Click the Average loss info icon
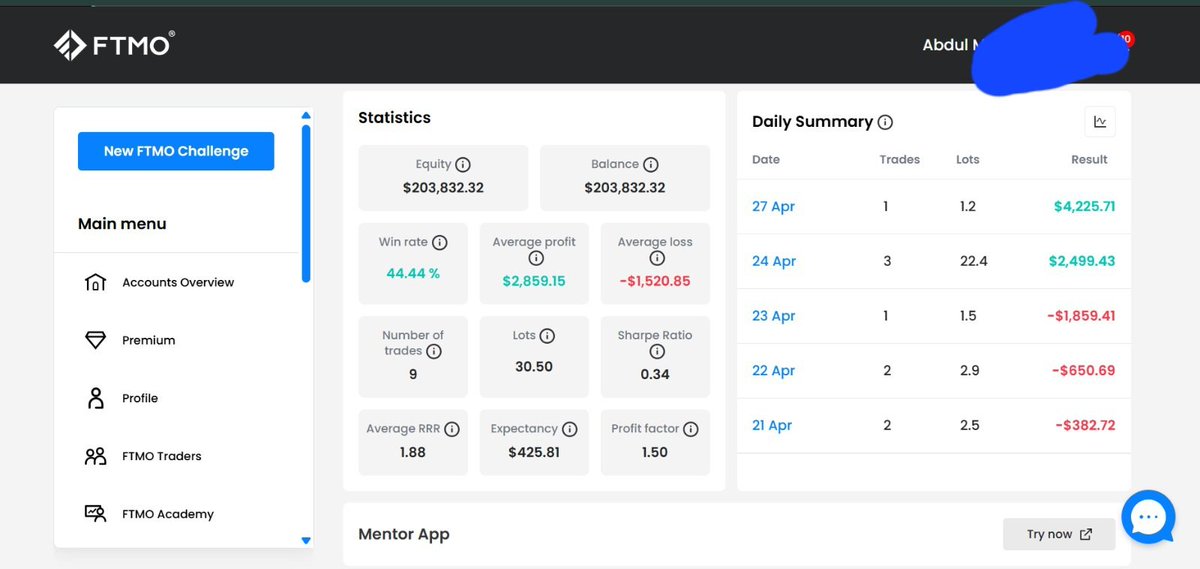Screen dimensions: 1200x569 [x=655, y=258]
